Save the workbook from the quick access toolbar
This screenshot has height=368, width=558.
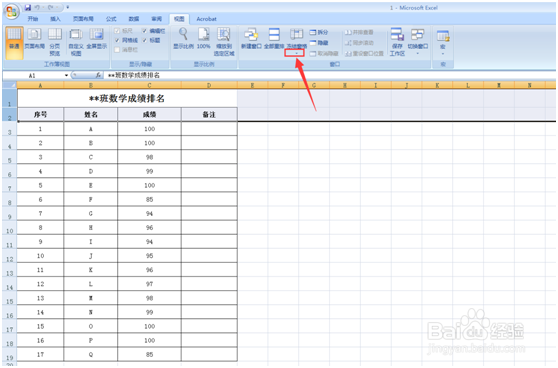[28, 7]
